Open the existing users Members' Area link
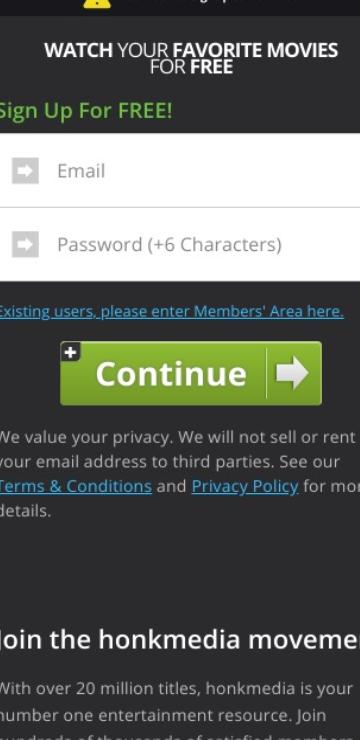 (x=171, y=311)
